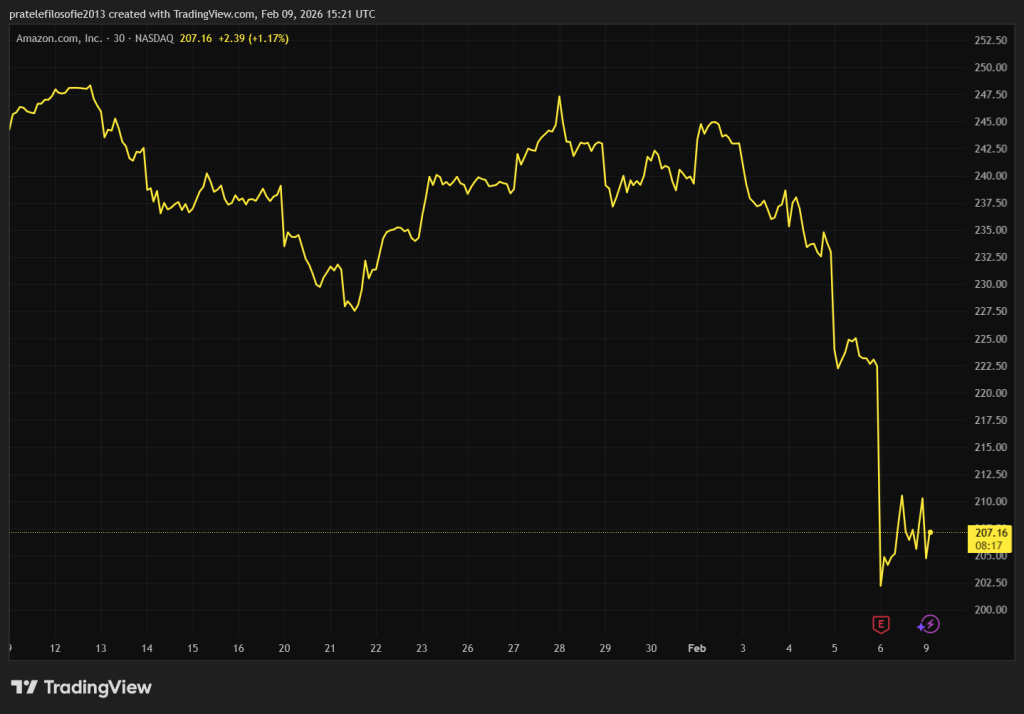Click the TradingView logo at bottom left

81,687
